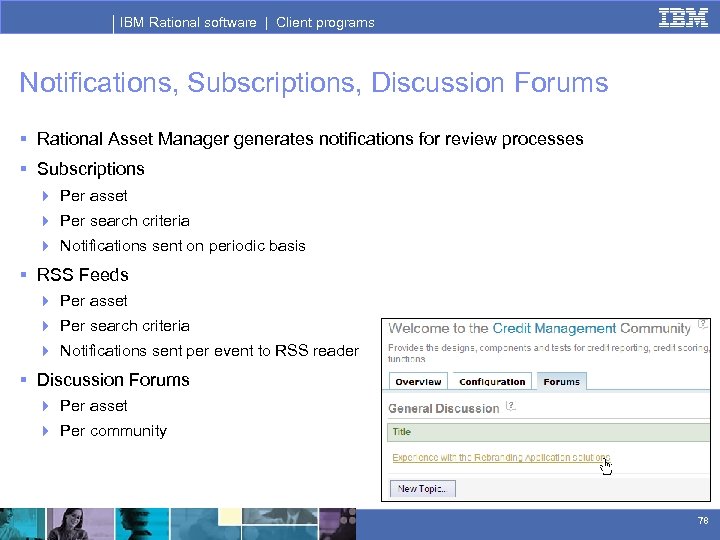
Task: Switch to the Configuration tab
Action: 492,382
